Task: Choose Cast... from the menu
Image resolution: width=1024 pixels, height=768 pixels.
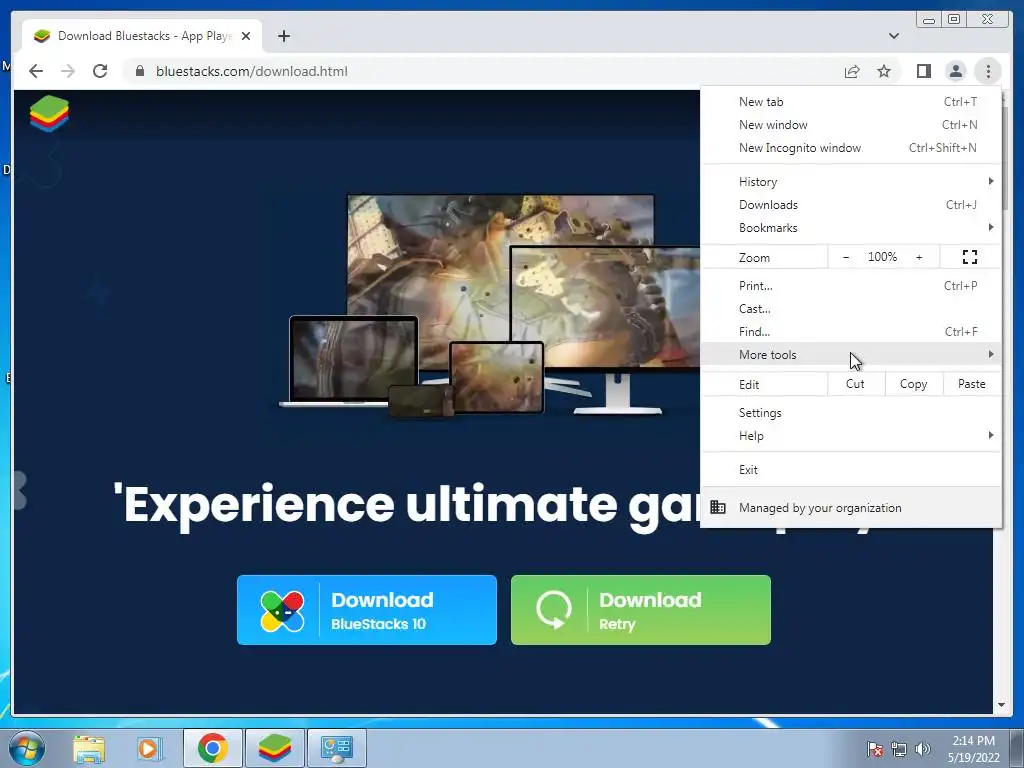Action: (850, 308)
